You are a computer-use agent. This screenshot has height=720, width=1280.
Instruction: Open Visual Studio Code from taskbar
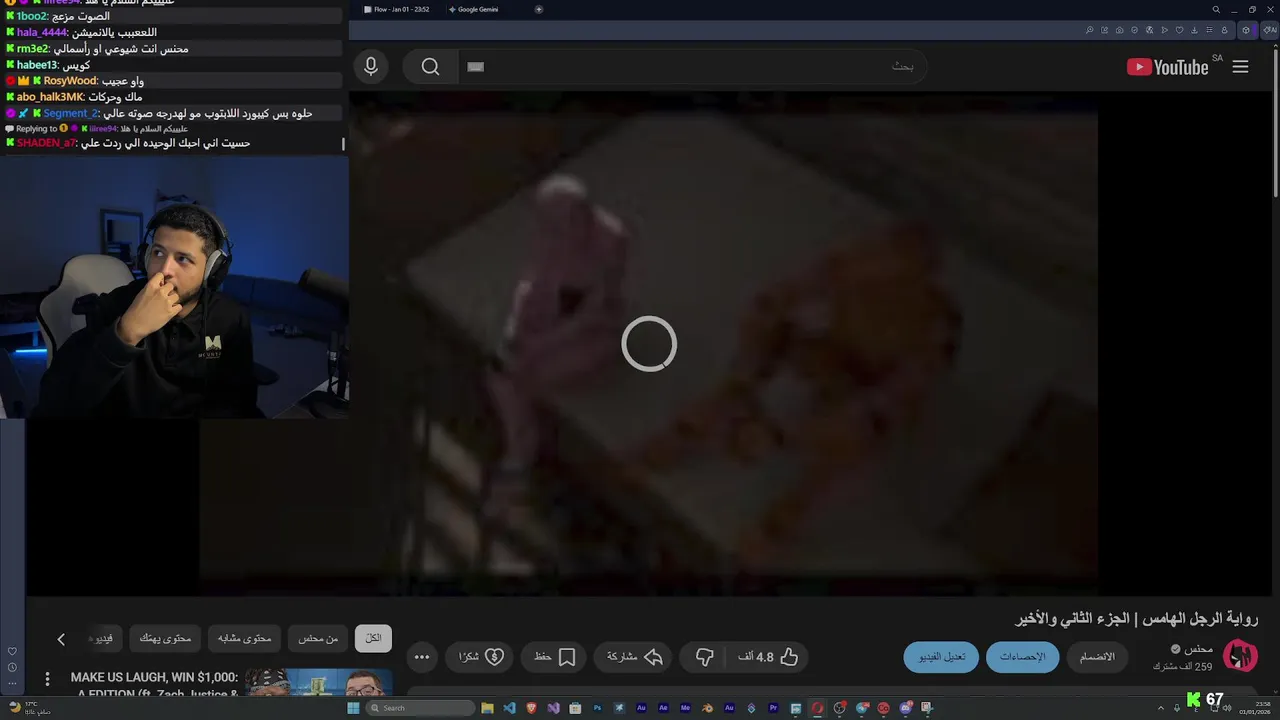point(509,708)
